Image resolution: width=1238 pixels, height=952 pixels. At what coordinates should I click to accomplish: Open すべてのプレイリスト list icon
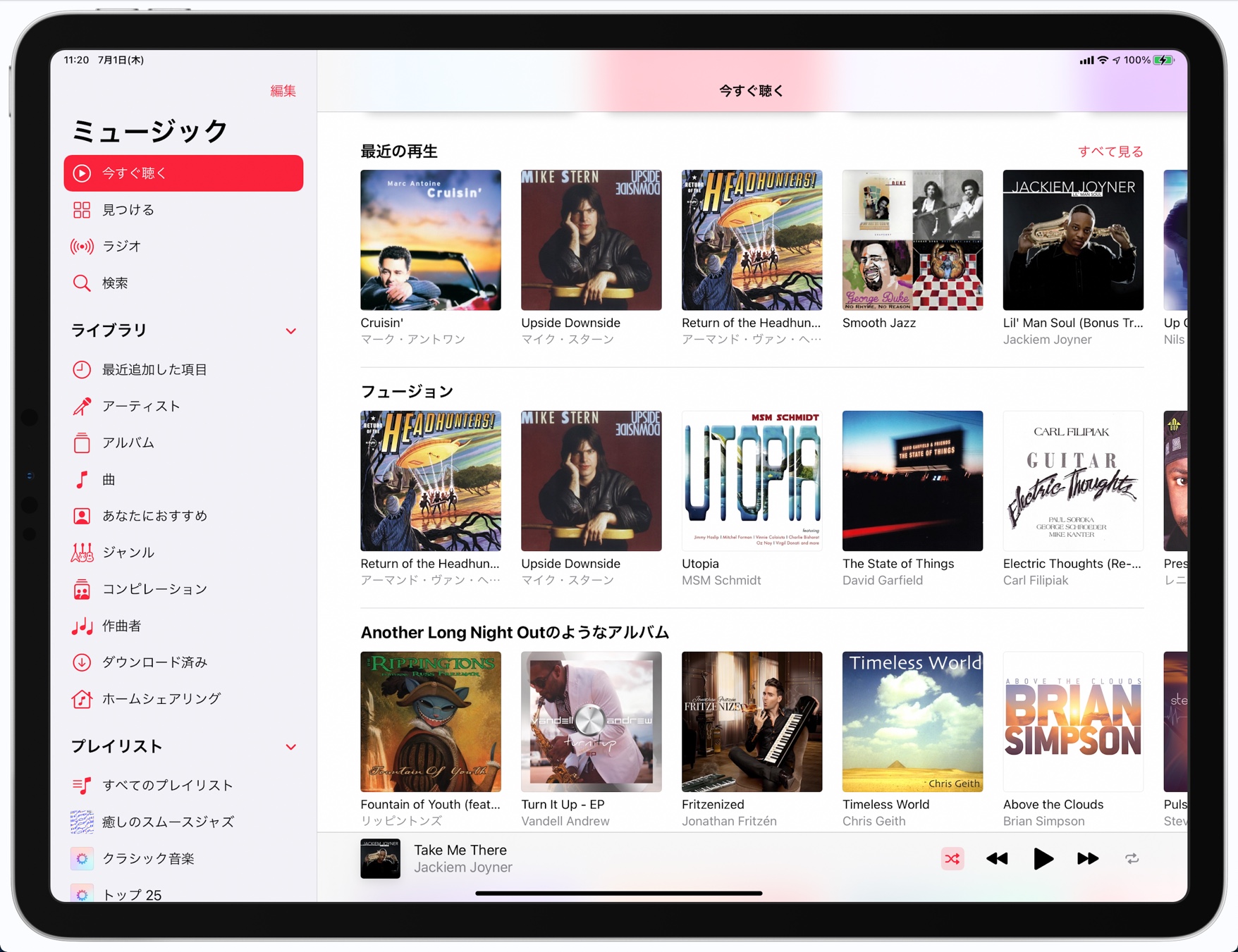pos(82,785)
